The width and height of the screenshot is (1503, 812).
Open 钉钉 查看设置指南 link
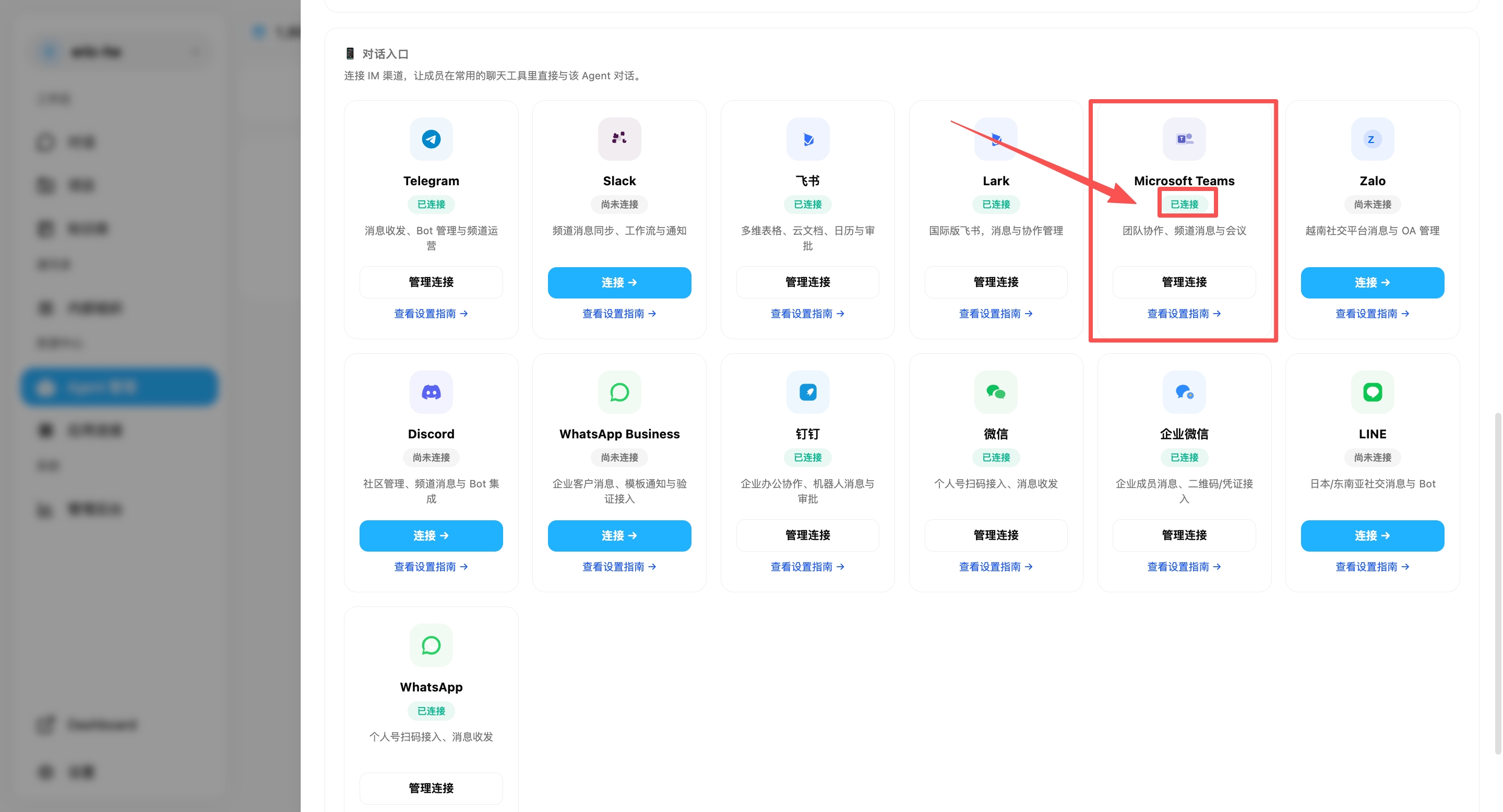(807, 567)
